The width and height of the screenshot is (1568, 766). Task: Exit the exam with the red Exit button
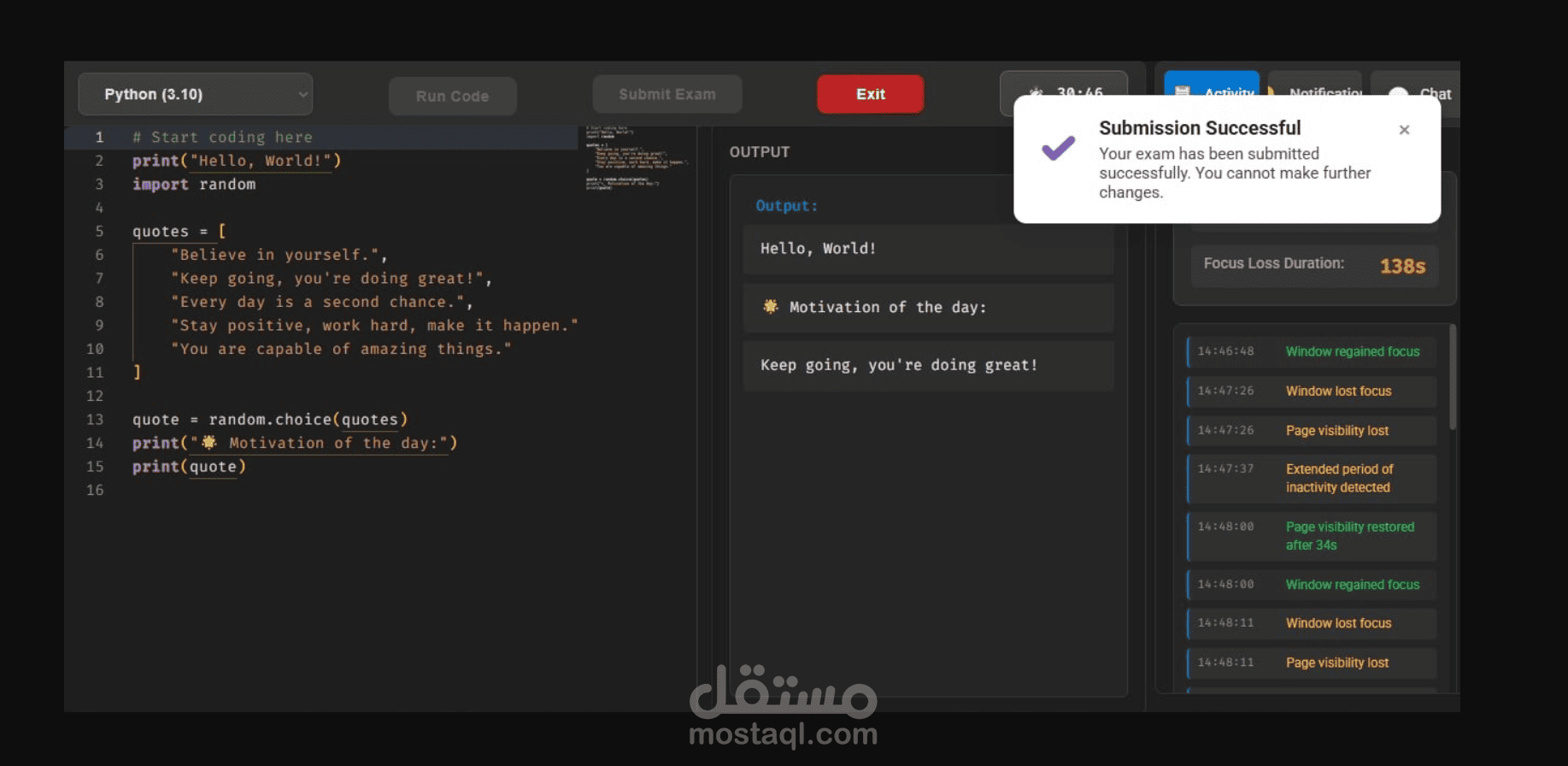click(x=870, y=94)
